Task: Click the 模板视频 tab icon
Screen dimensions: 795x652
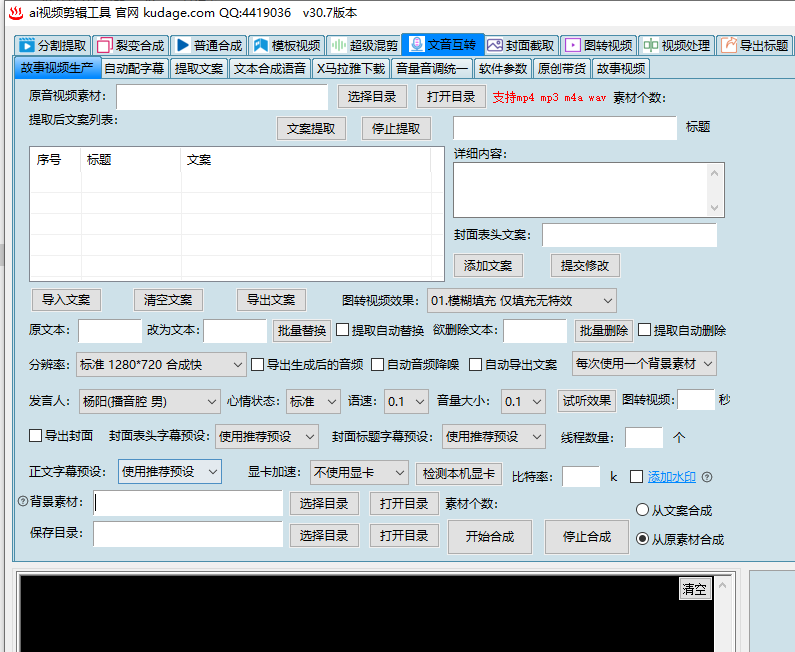Action: click(261, 46)
